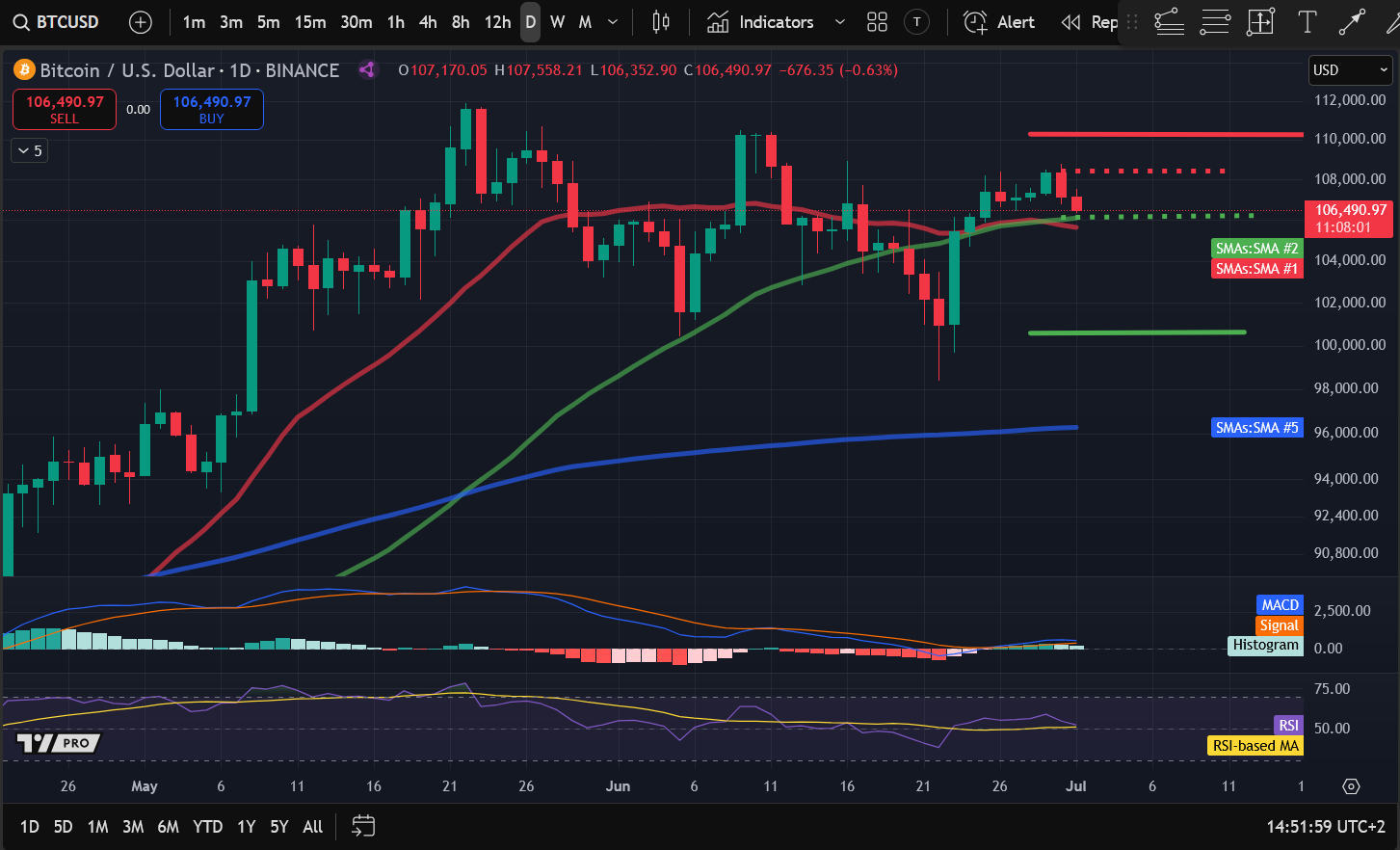1400x850 pixels.
Task: Switch to the 12h timeframe
Action: (x=497, y=22)
